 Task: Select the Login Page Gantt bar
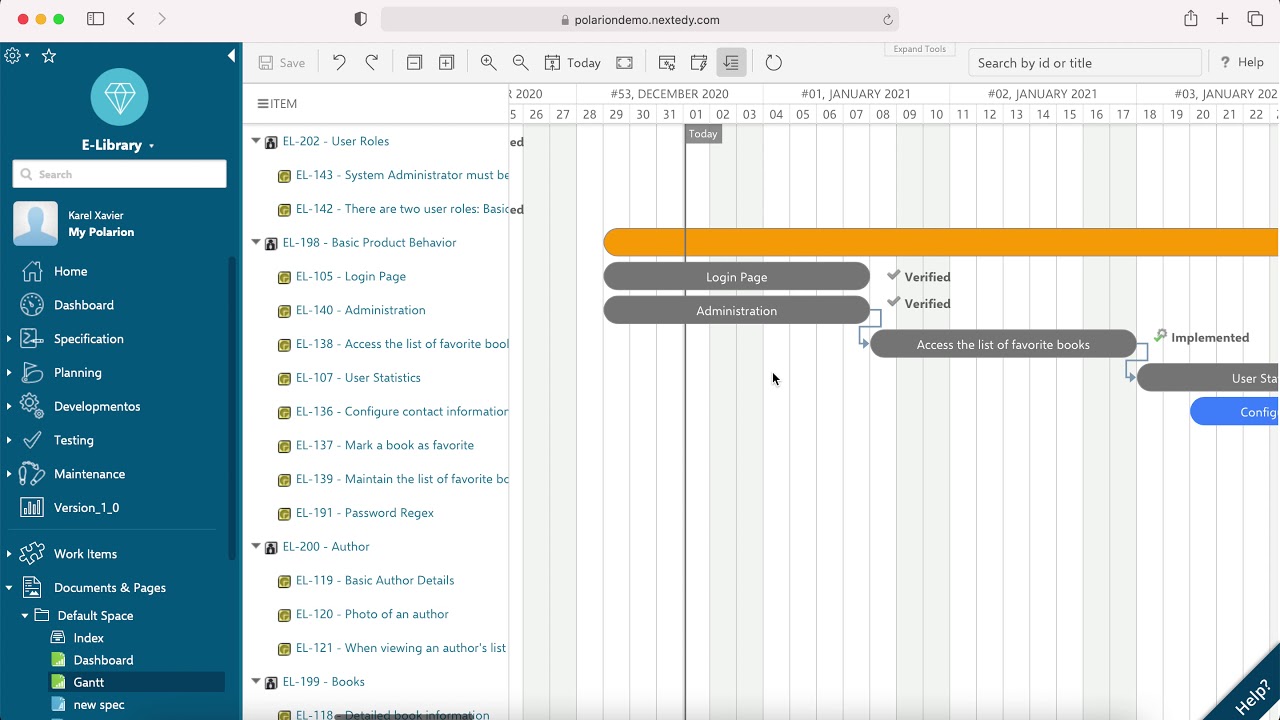click(x=736, y=277)
